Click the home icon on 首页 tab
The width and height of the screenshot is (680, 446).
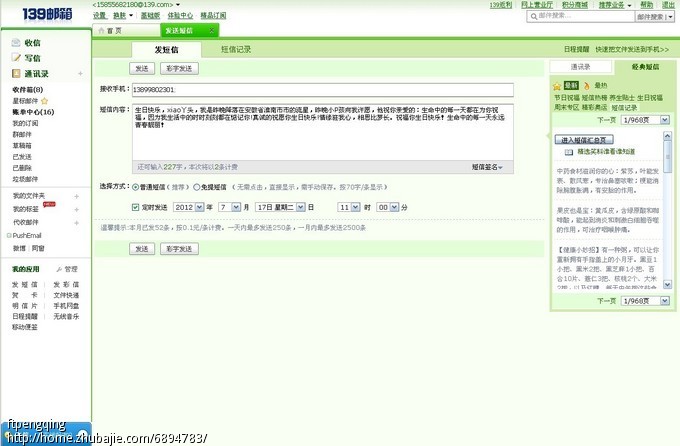tap(101, 30)
